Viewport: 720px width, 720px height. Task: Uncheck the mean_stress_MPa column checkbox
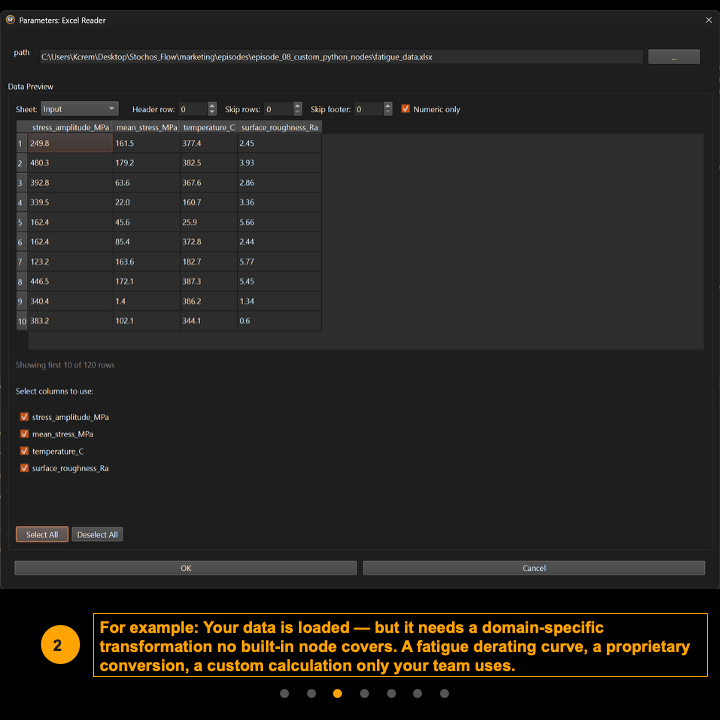[24, 434]
